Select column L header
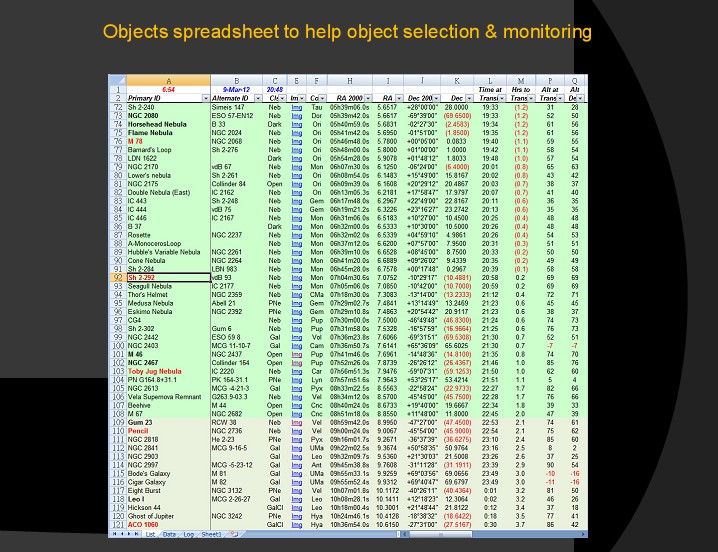The height and width of the screenshot is (552, 718). pos(490,81)
